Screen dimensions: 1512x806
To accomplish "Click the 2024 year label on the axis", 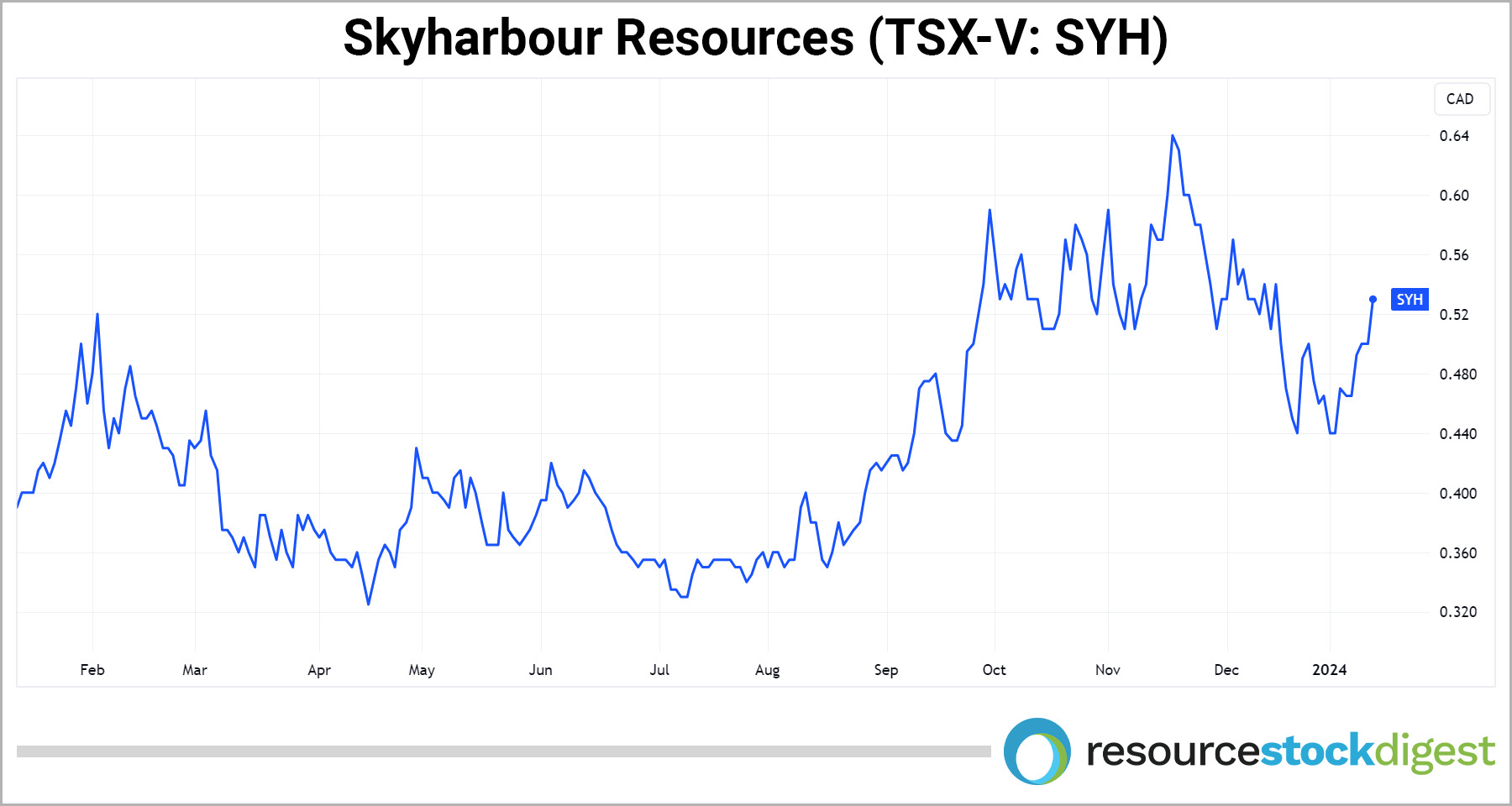I will tap(1329, 670).
